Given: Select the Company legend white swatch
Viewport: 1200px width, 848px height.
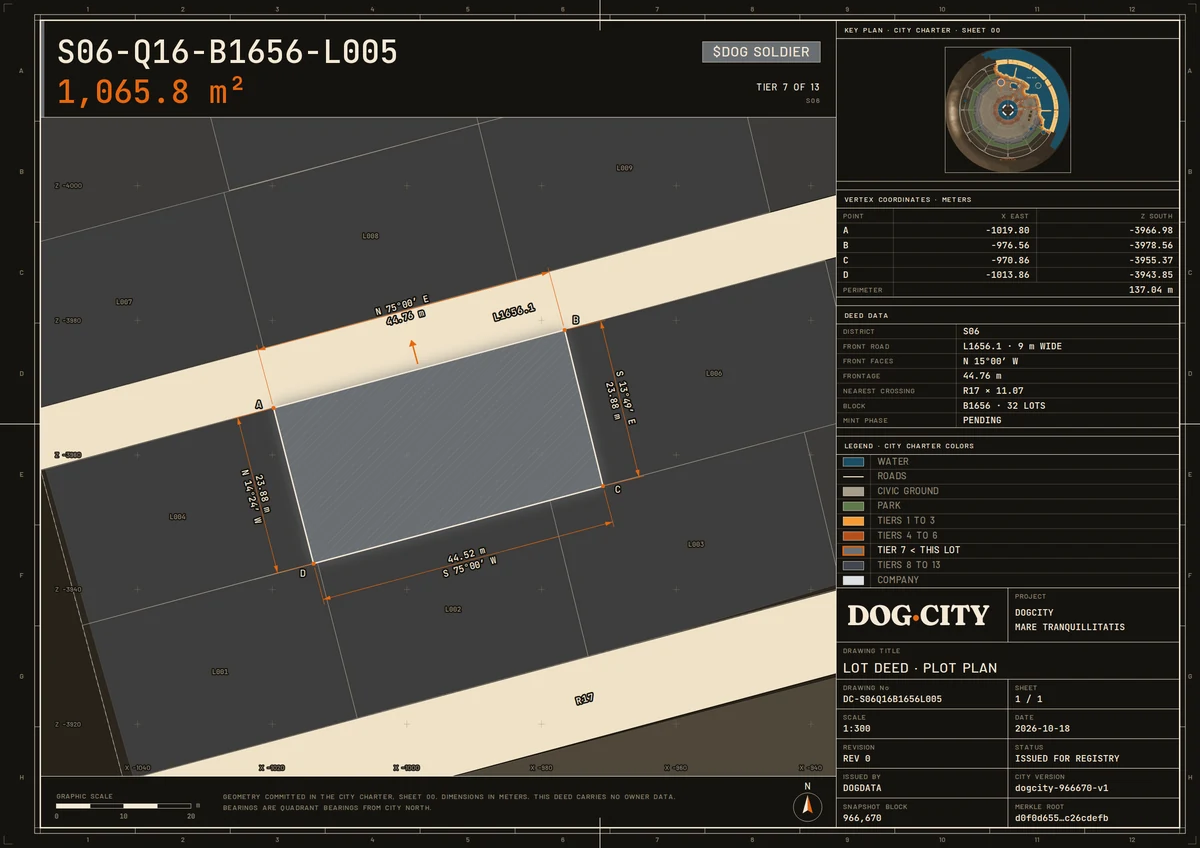Looking at the screenshot, I should [x=853, y=580].
